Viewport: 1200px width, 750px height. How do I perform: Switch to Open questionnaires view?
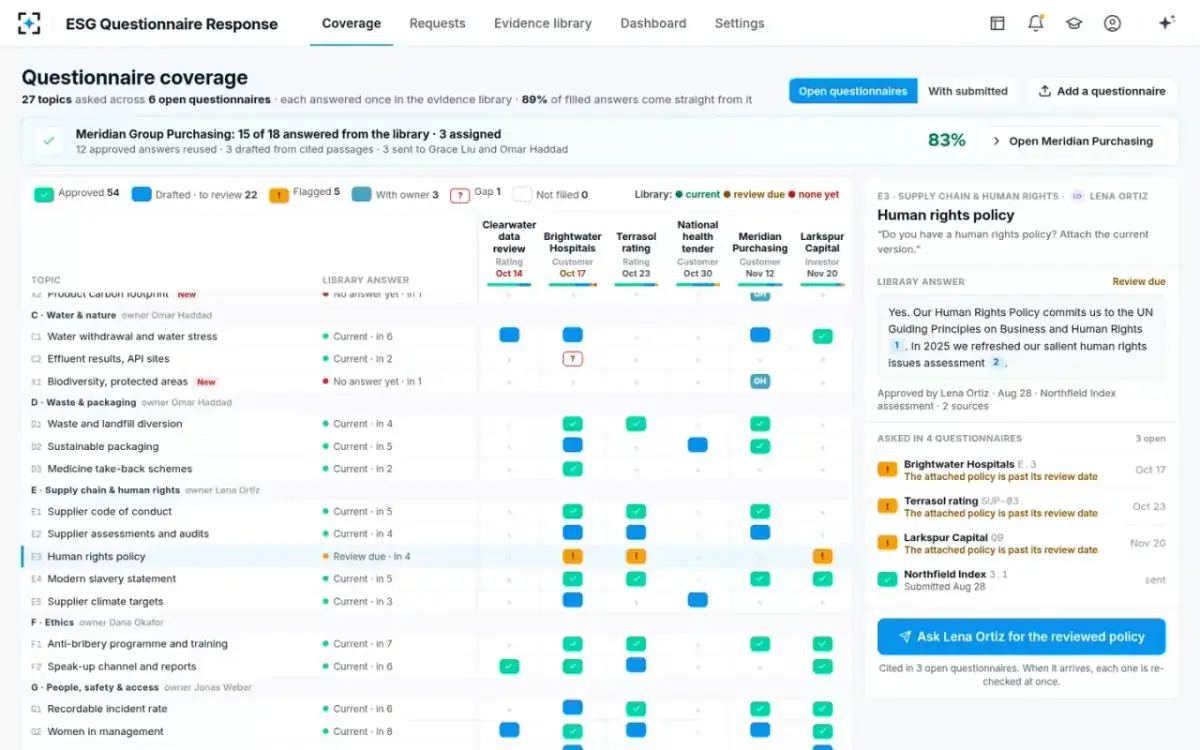pos(853,91)
